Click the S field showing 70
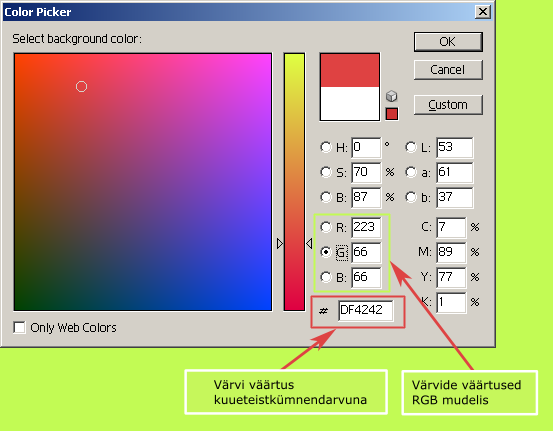Image resolution: width=553 pixels, height=431 pixels. [366, 172]
